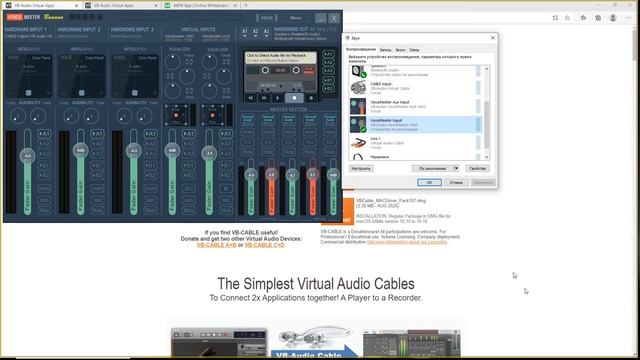Viewport: 640px width, 360px height.
Task: Mute Hardware Input 3 strip
Action: 150,210
